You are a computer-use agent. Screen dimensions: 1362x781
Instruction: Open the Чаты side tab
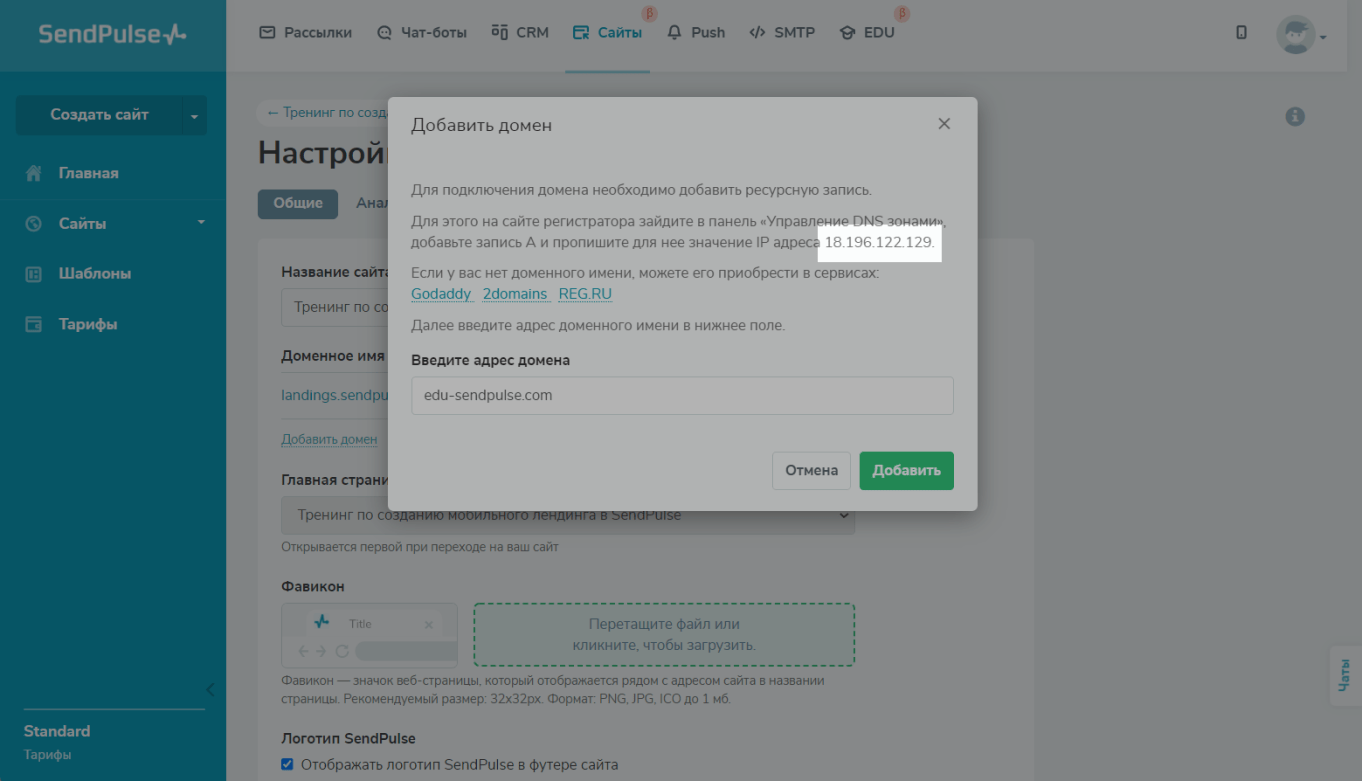point(1344,676)
